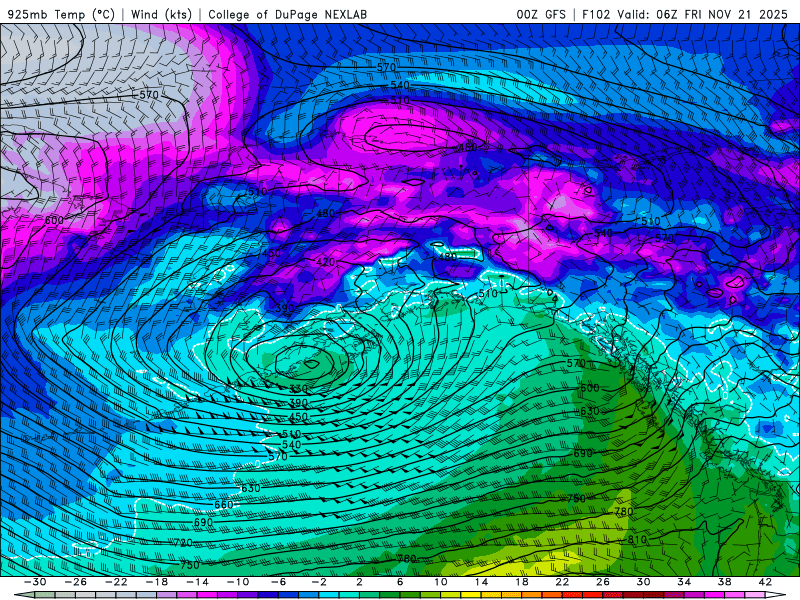Click the 26 color scale label
Screen dimensions: 800x600
[603, 582]
